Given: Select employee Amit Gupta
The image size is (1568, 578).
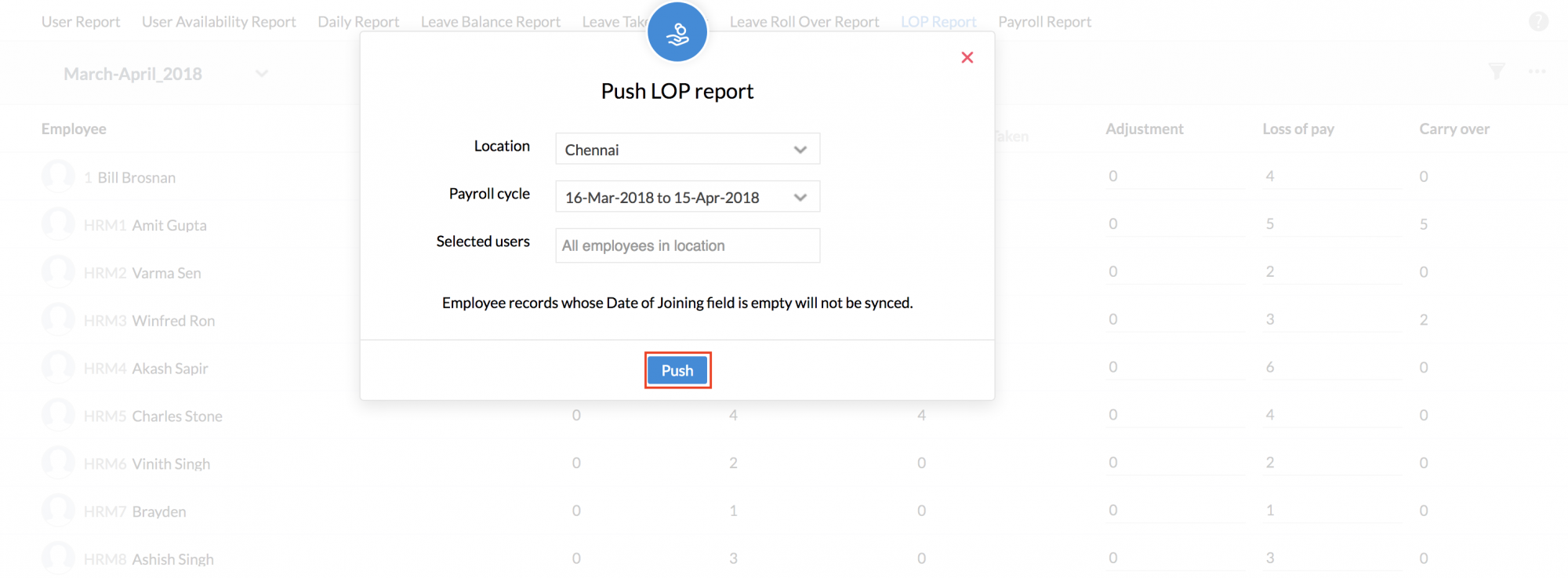Looking at the screenshot, I should 169,225.
